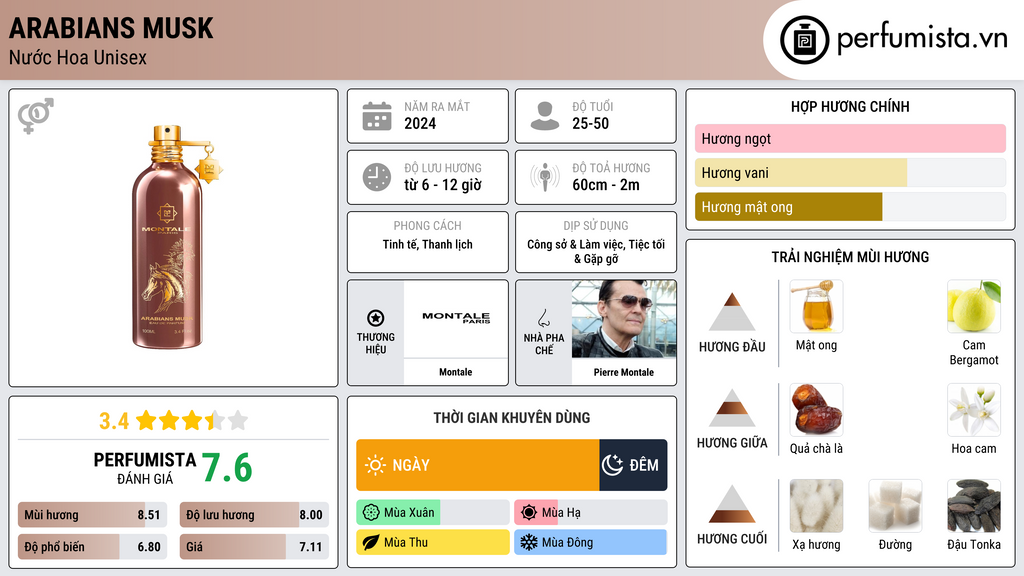
Task: Select the Mùa Thu season bar
Action: [432, 542]
